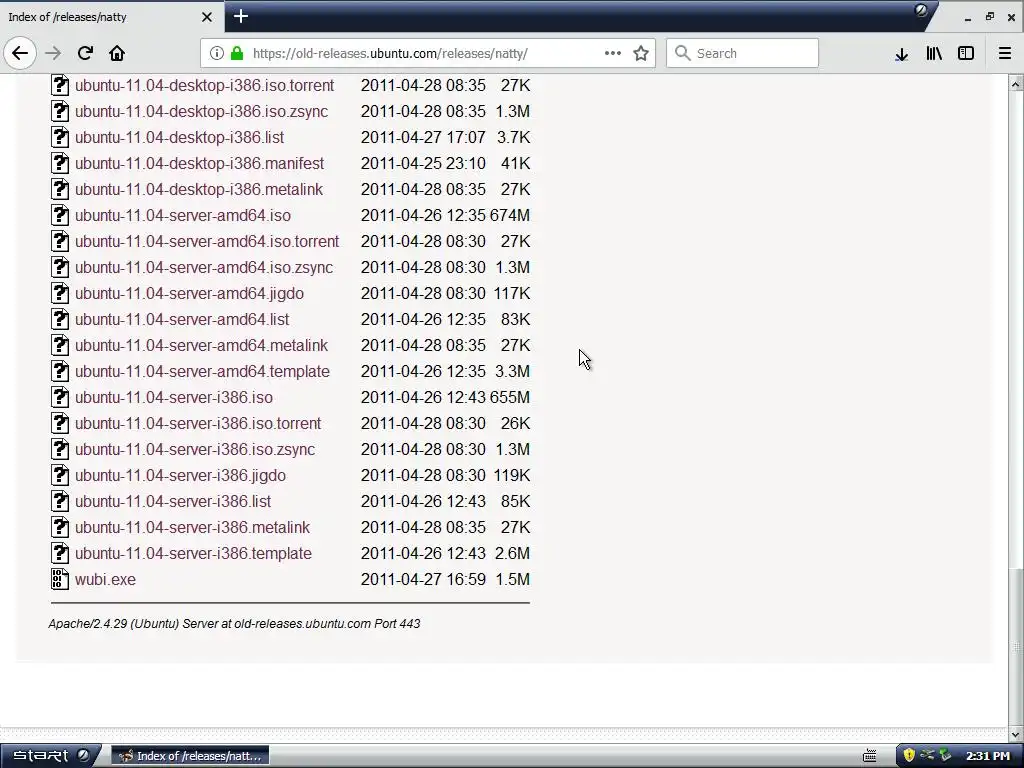Click the scroll up arrow of page scrollbar
The height and width of the screenshot is (768, 1024).
(1016, 84)
